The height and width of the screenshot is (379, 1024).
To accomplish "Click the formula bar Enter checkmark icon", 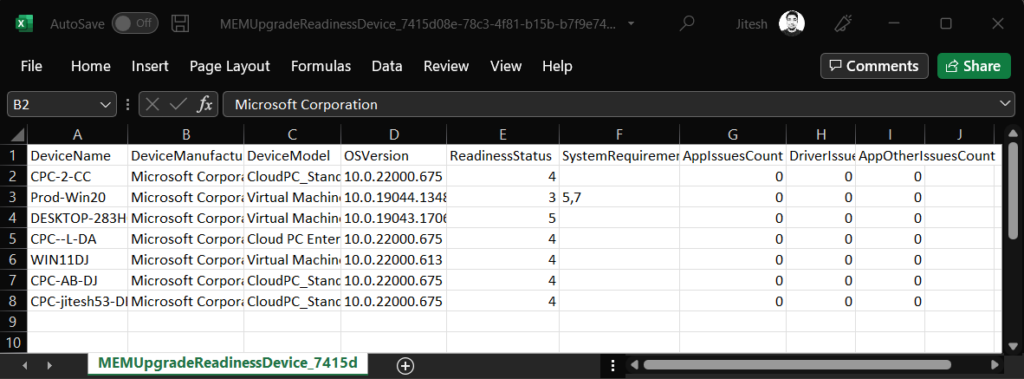I will (x=178, y=105).
